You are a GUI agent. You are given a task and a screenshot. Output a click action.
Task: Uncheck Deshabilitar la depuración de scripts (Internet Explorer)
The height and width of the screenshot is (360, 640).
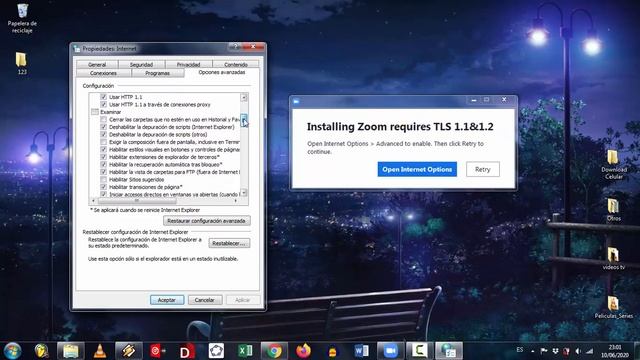coord(104,127)
